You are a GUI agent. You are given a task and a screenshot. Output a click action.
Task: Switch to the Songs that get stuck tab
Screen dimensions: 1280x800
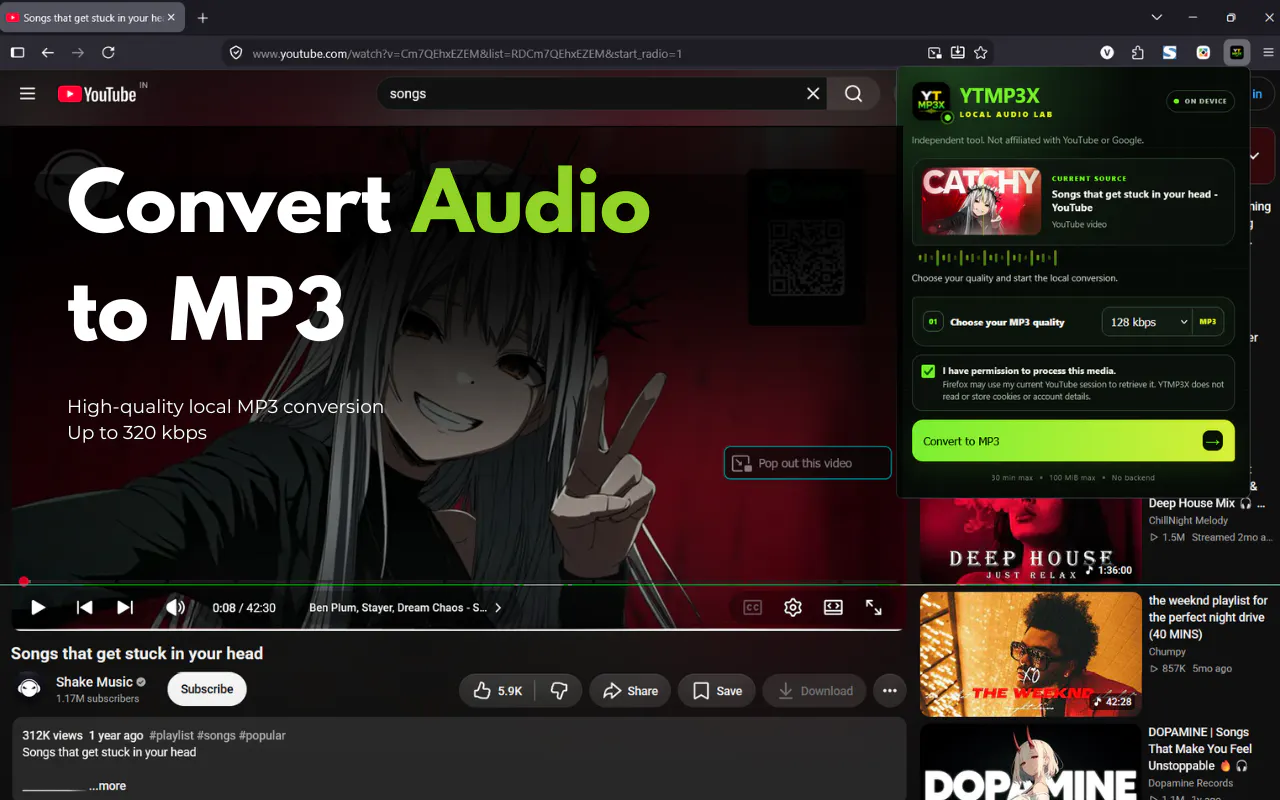pyautogui.click(x=92, y=18)
